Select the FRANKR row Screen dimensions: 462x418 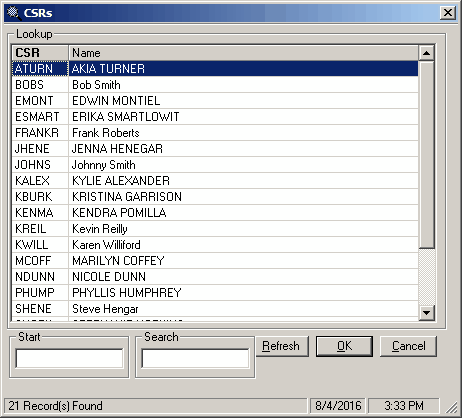tap(215, 133)
